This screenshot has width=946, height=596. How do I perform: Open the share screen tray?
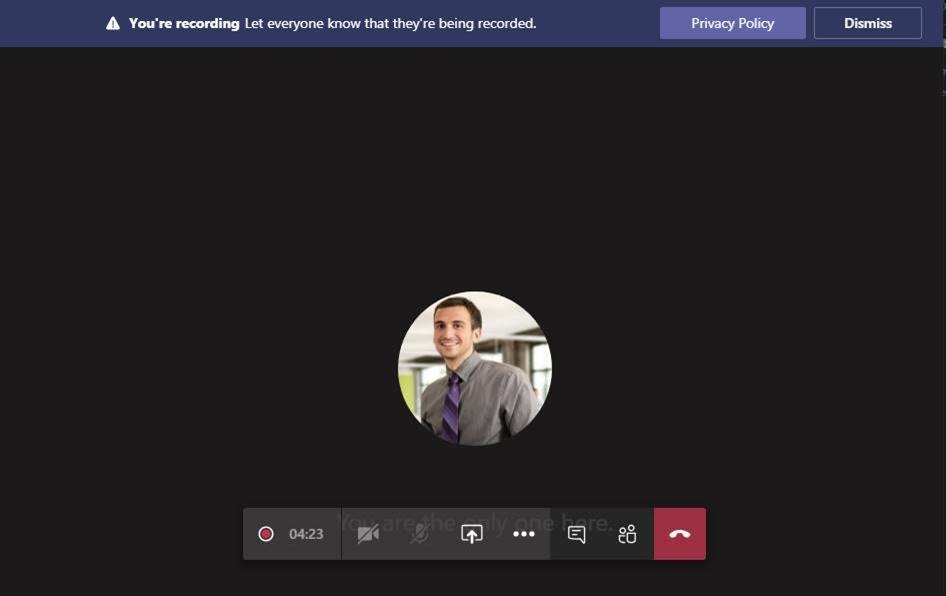tap(472, 534)
